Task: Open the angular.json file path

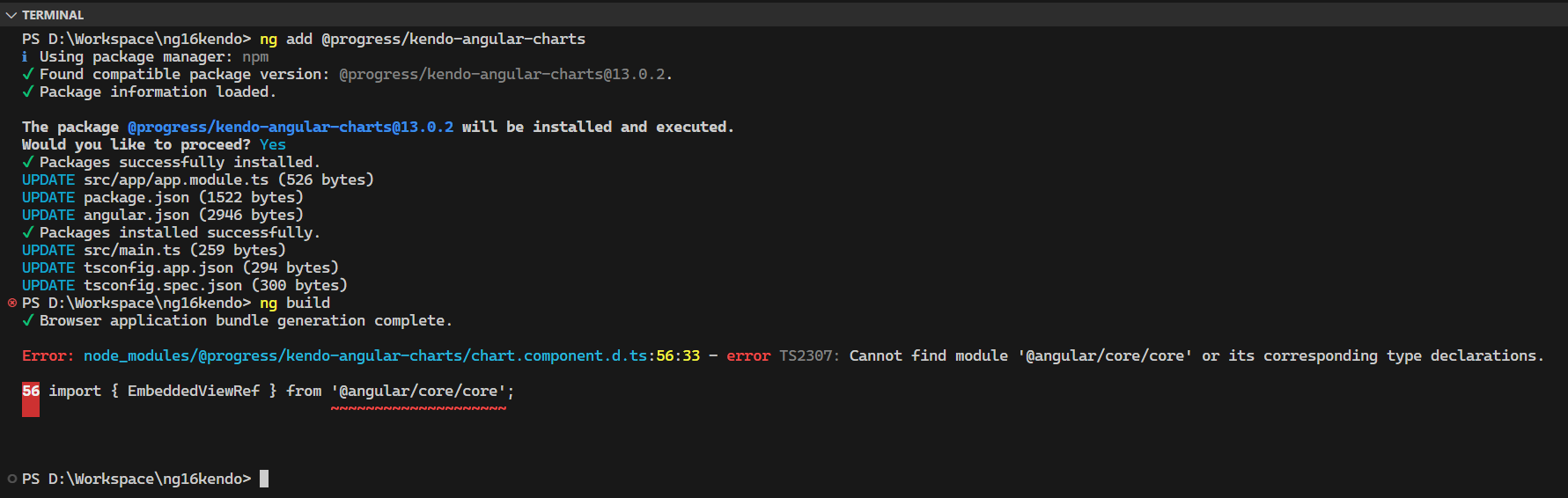Action: [136, 215]
